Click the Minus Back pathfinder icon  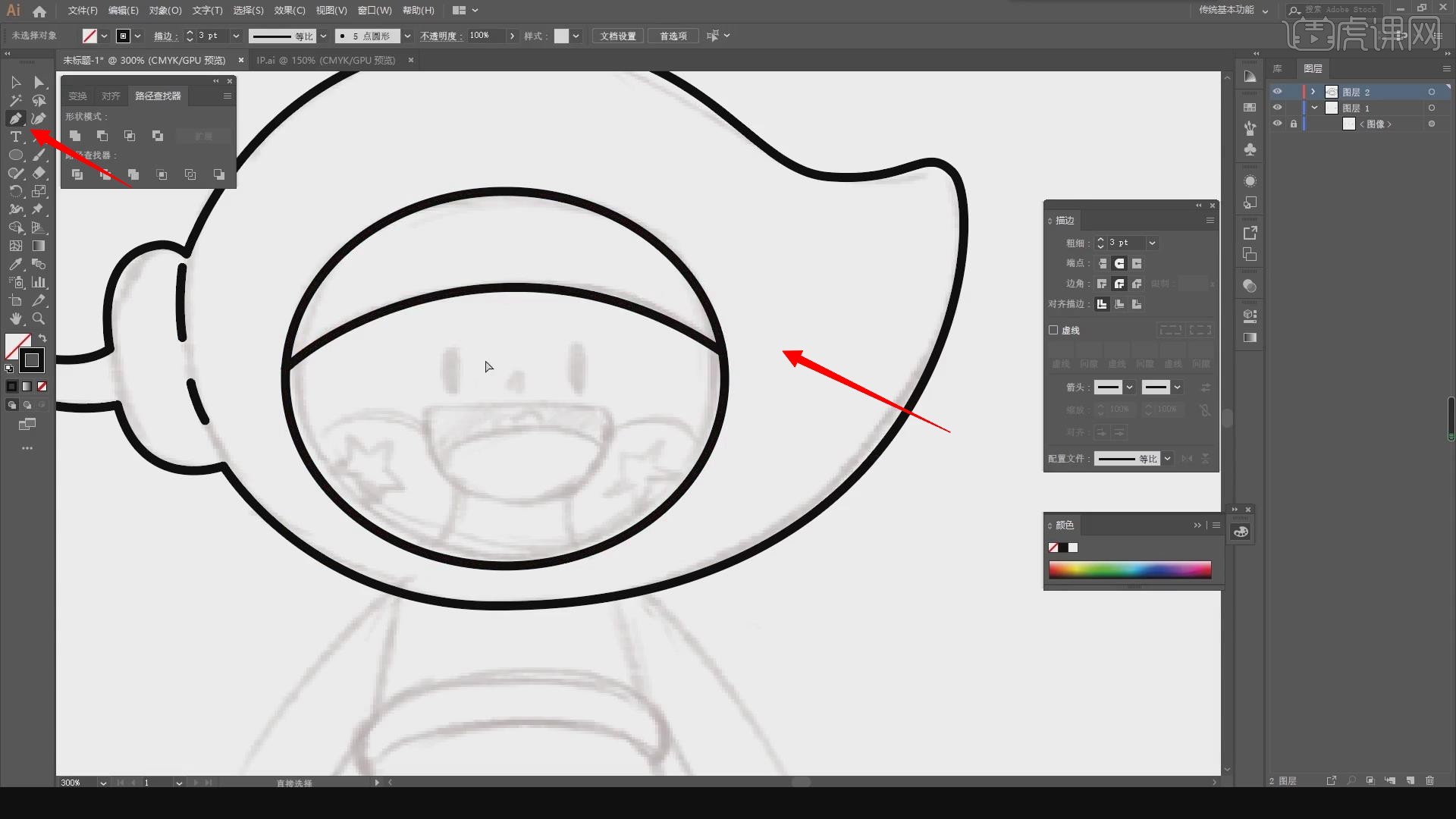218,174
